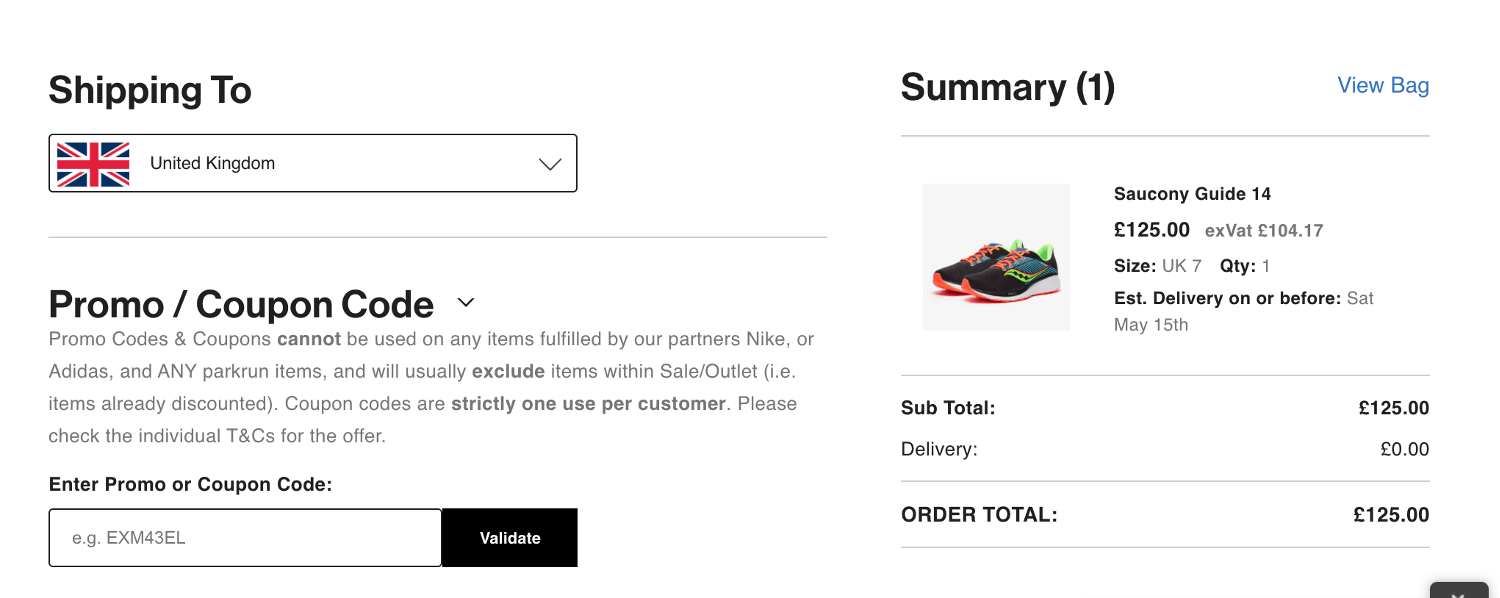The height and width of the screenshot is (598, 1500).
Task: Click the Shipping To heading
Action: click(x=149, y=90)
